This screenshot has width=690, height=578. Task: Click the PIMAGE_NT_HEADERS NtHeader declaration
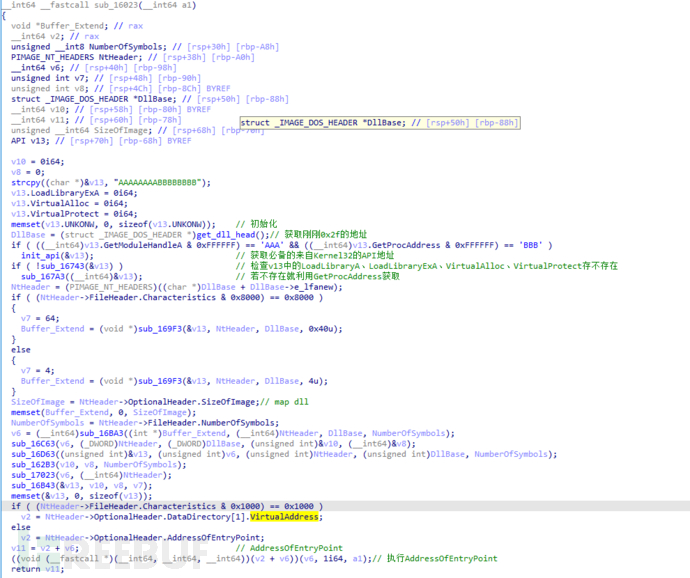(x=77, y=57)
